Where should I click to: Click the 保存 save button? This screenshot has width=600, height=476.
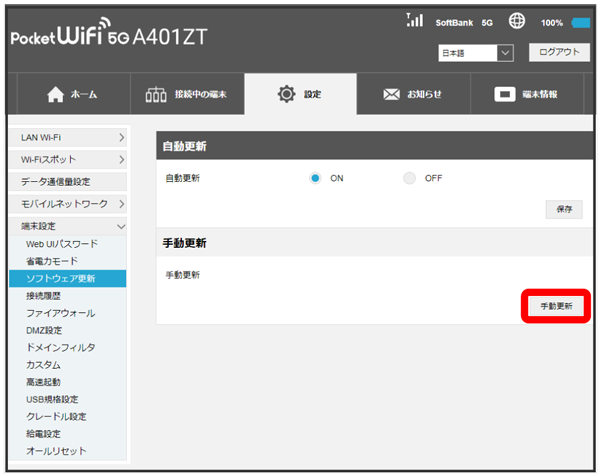(x=563, y=209)
